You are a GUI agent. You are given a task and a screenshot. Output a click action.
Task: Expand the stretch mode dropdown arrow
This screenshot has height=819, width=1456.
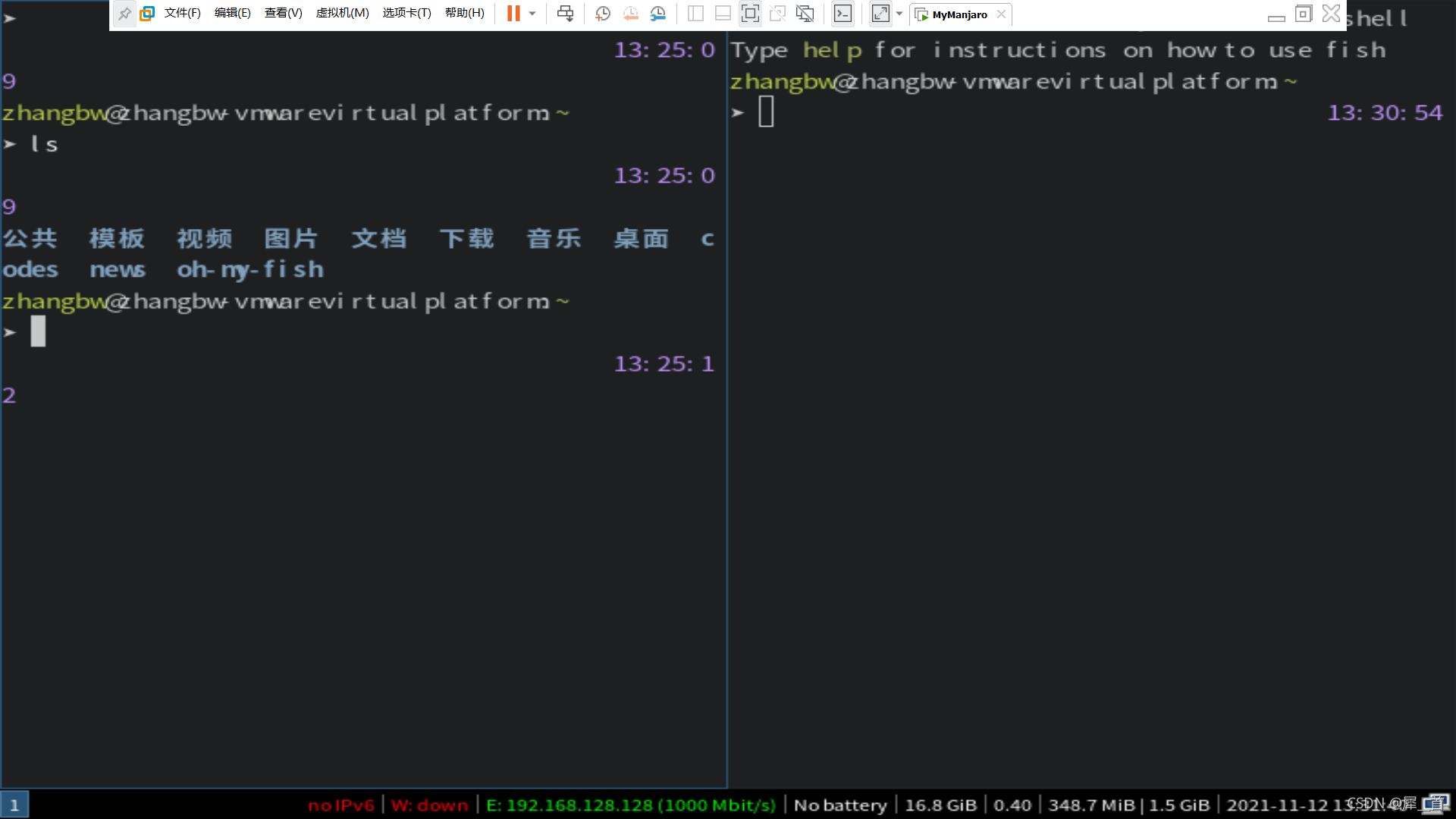click(899, 14)
